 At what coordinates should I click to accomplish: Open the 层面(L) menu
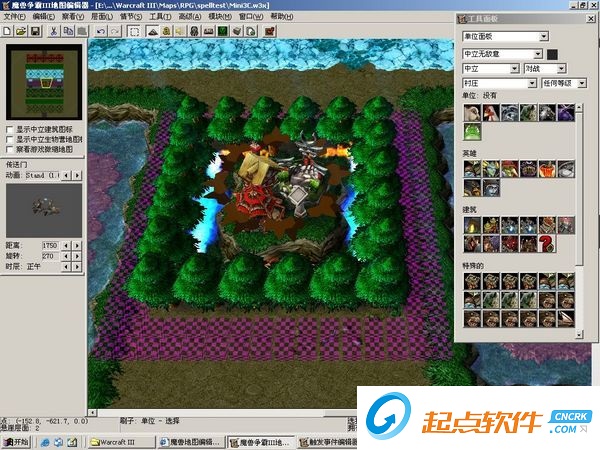[102, 16]
